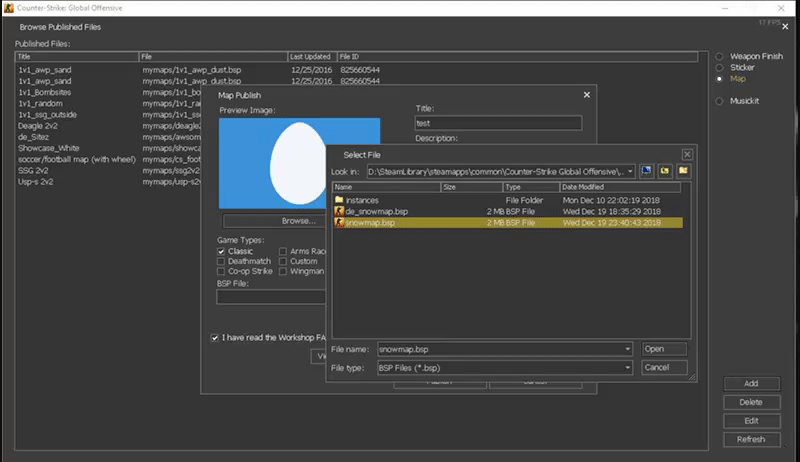Enable the Wingman game type
This screenshot has width=800, height=462.
(283, 271)
